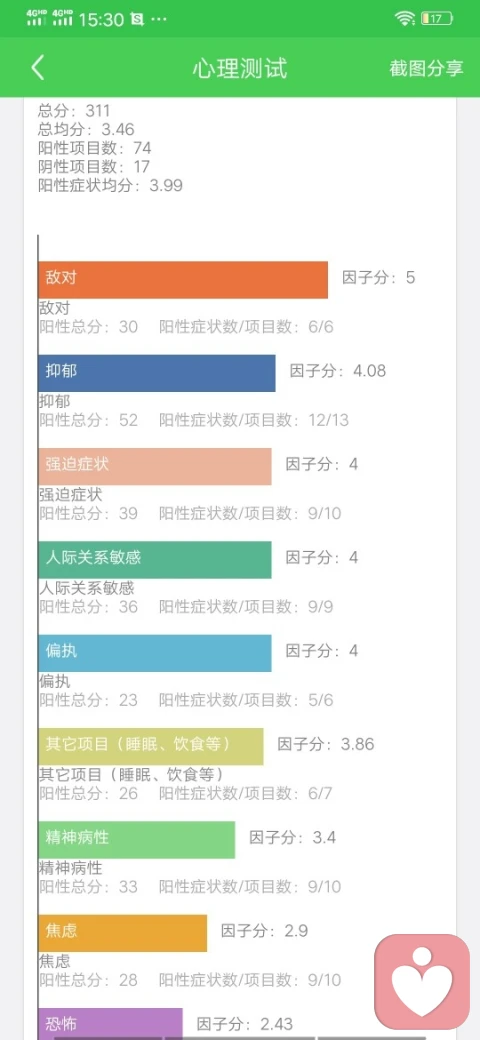The image size is (480, 1040).
Task: Tap the yellow 其它项目（睡眠、饮食等）bar
Action: 151,746
